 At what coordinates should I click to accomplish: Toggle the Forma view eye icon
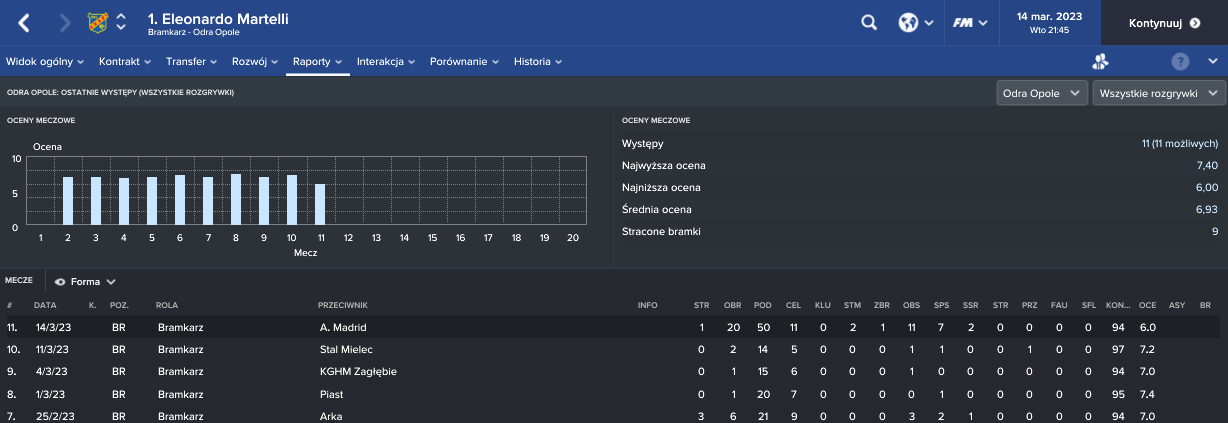60,282
